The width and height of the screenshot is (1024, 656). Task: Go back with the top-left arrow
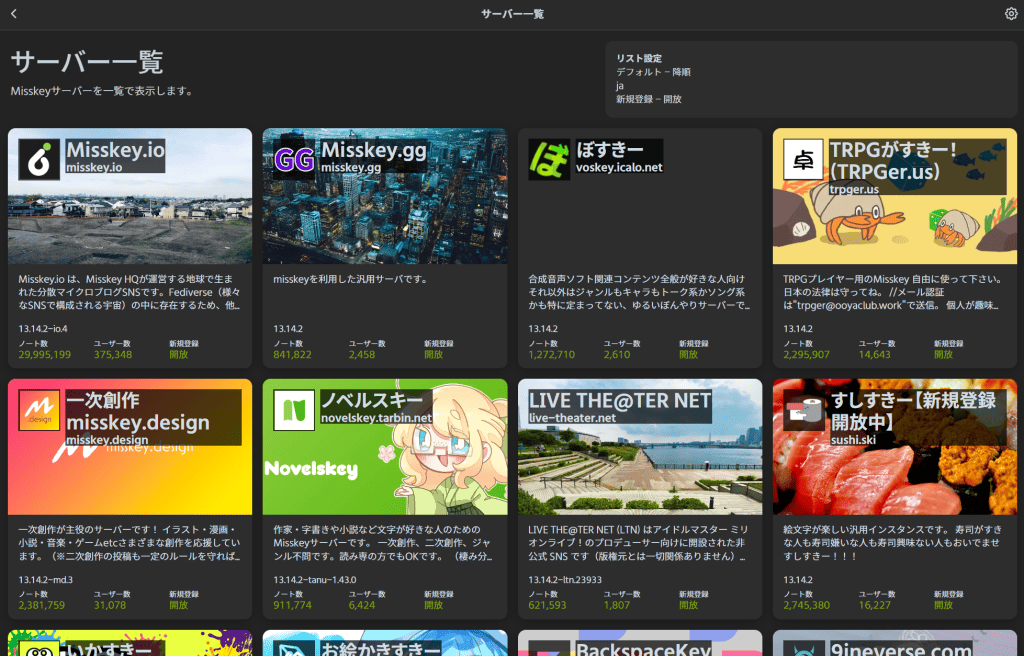coord(14,14)
